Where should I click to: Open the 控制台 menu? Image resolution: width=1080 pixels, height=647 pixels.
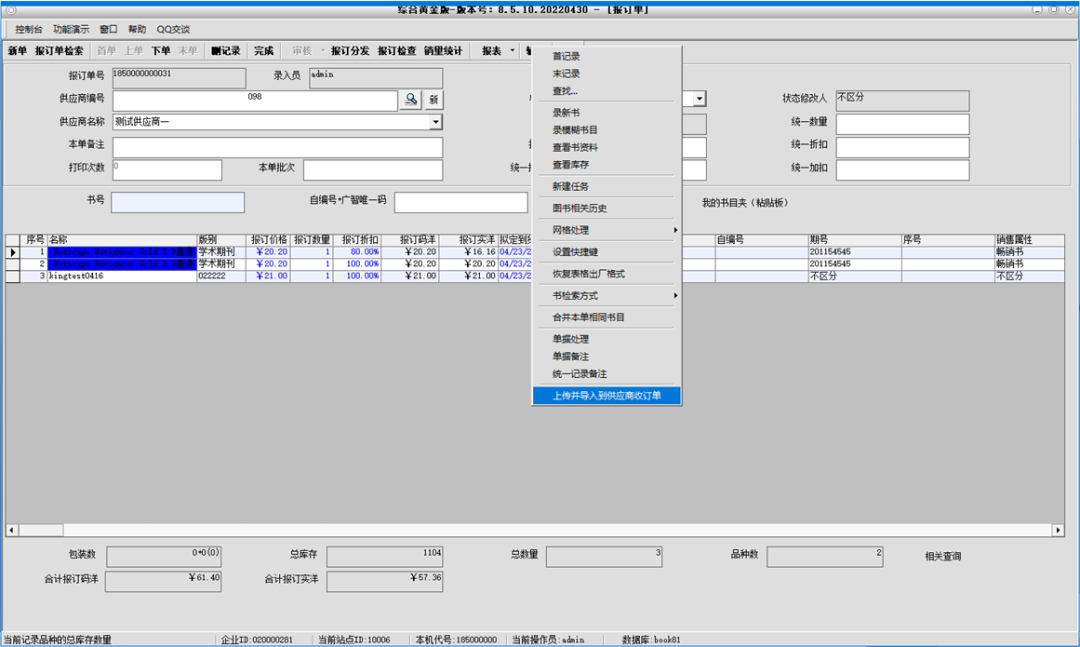click(x=29, y=29)
